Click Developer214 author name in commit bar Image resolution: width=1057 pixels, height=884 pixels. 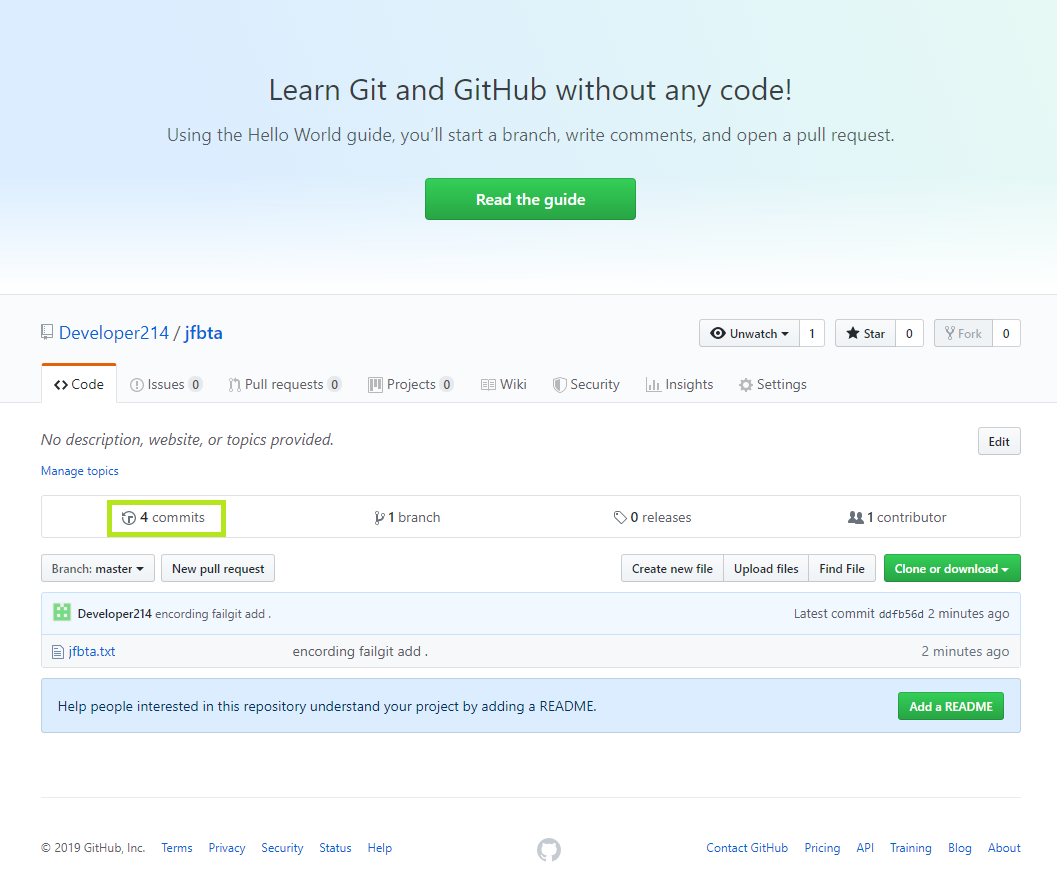[x=115, y=614]
